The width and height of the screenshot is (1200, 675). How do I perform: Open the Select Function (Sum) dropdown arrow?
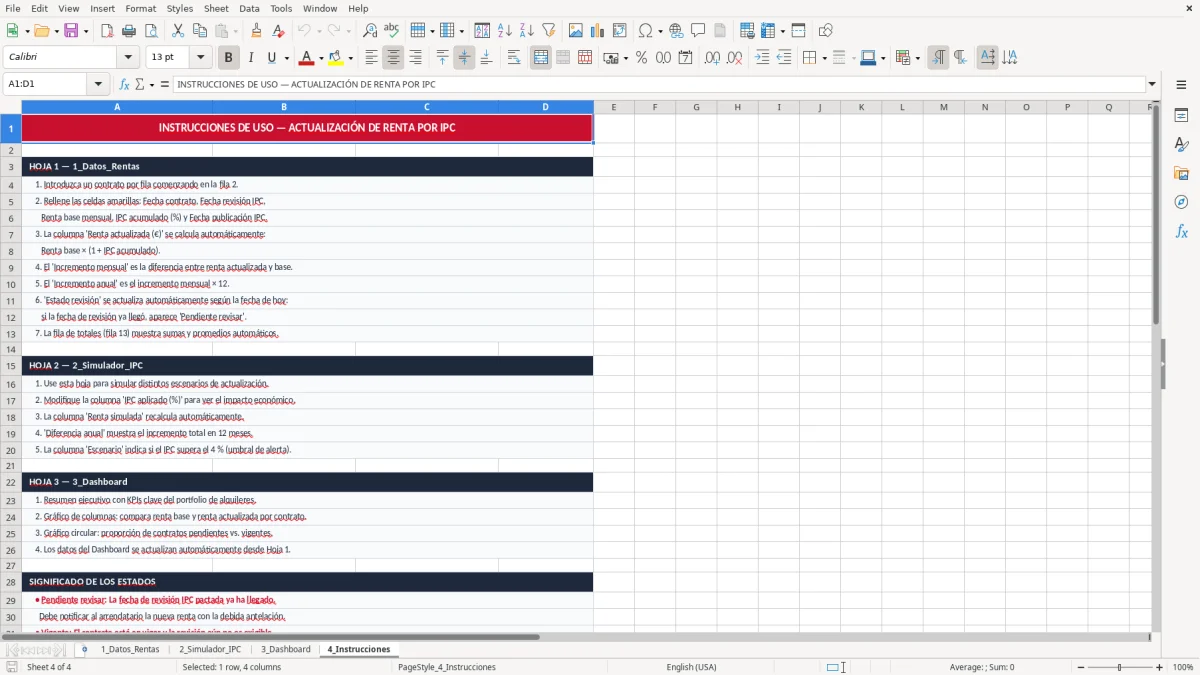click(x=152, y=84)
